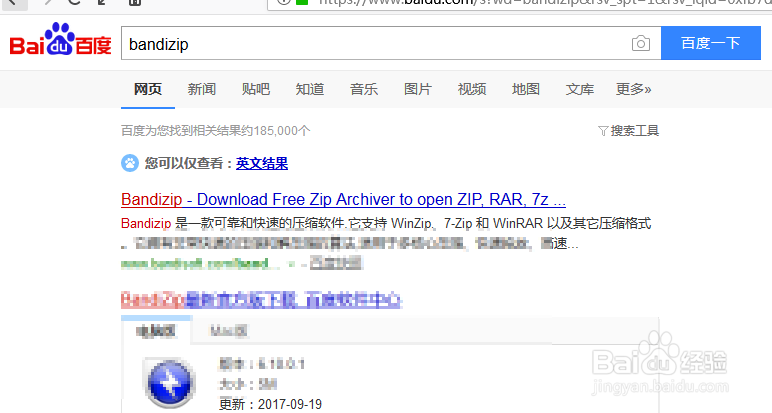The width and height of the screenshot is (772, 413).
Task: Select the first tab in the software card
Action: [156, 331]
